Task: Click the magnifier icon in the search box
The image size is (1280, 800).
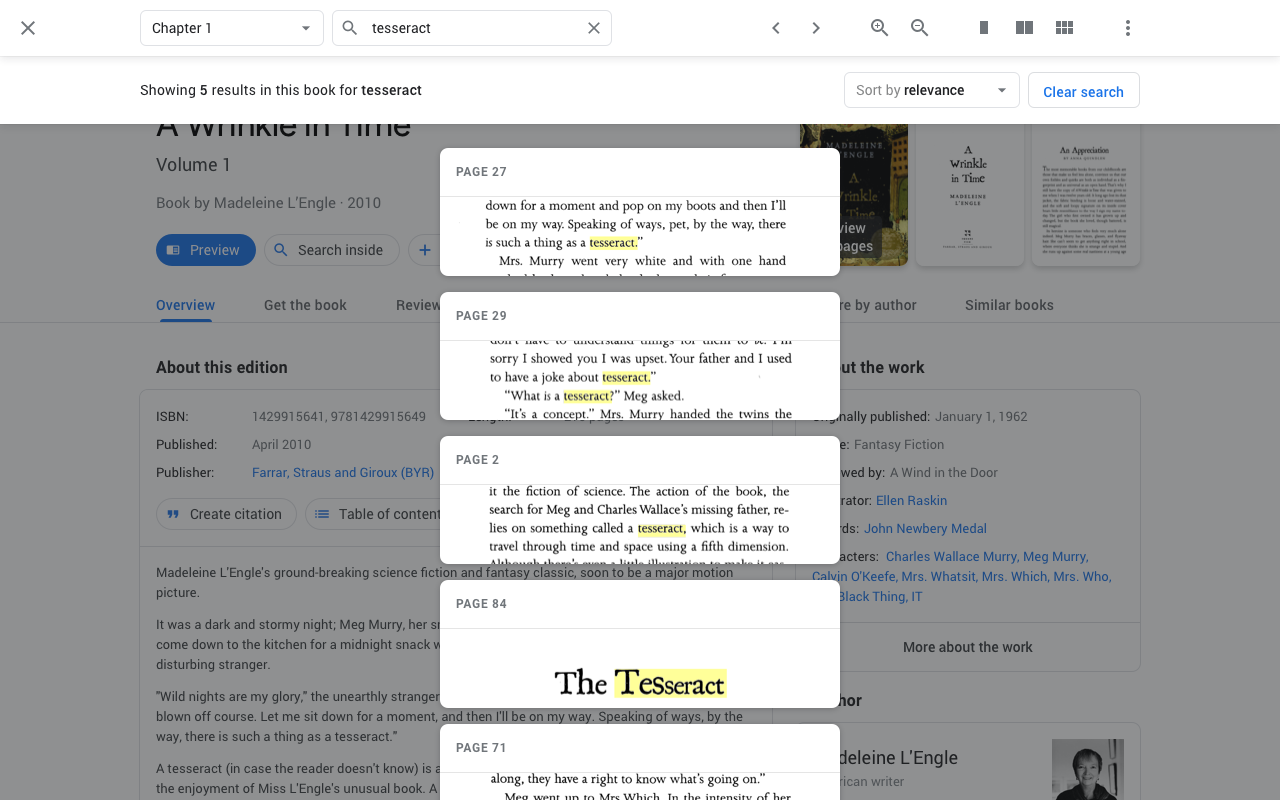Action: [x=349, y=28]
